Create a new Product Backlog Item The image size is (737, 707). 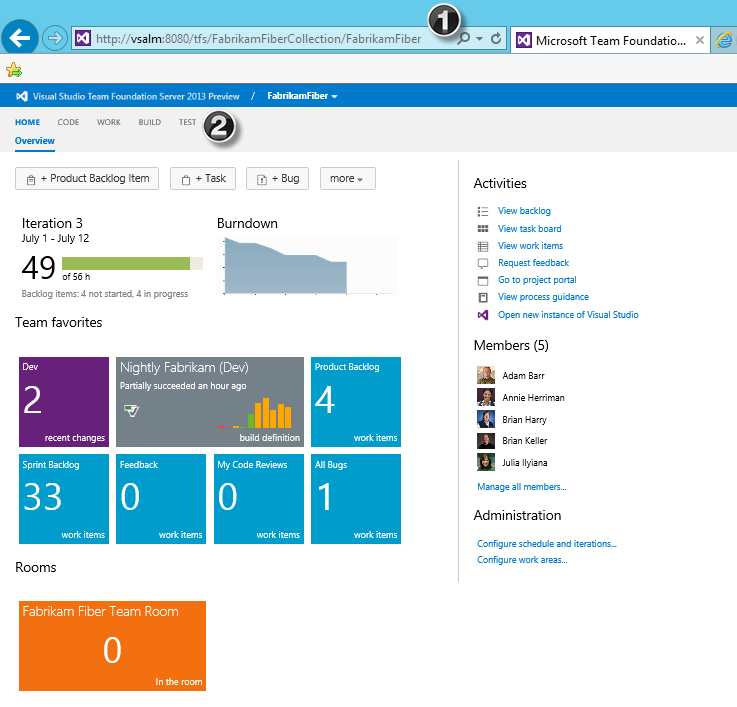click(x=87, y=179)
